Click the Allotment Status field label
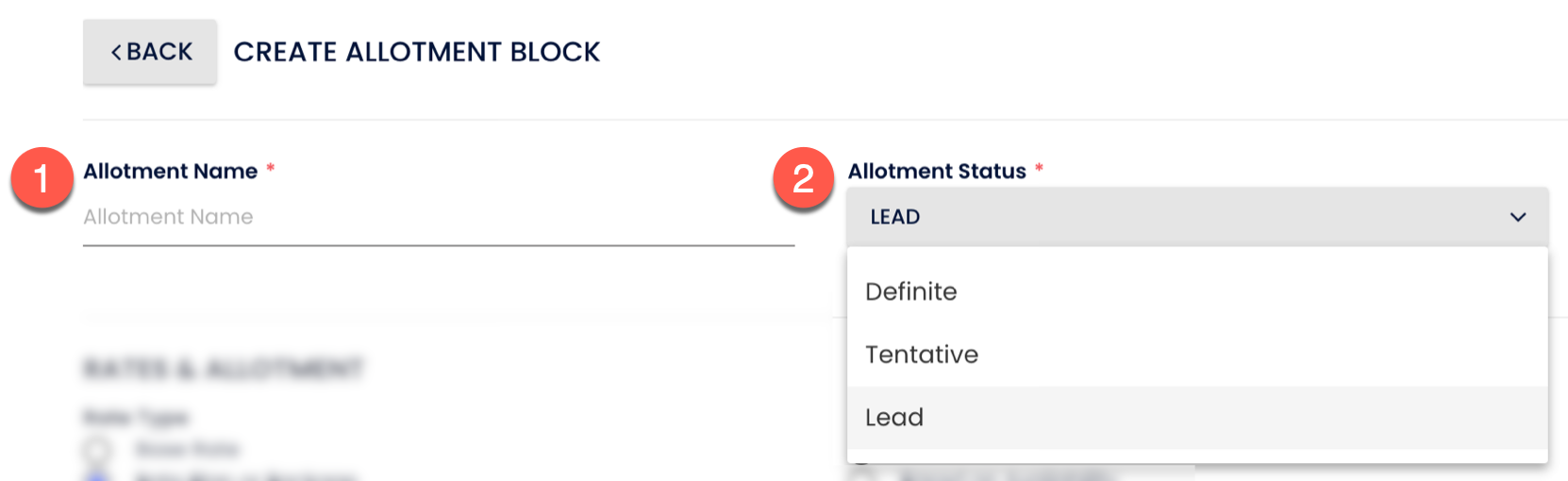Screen dimensions: 1568x481 coord(936,171)
